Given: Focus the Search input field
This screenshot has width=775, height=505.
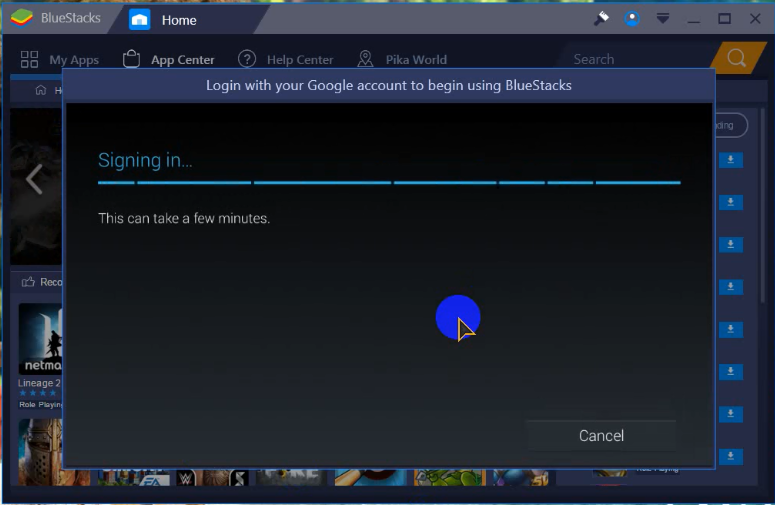Looking at the screenshot, I should [x=638, y=59].
